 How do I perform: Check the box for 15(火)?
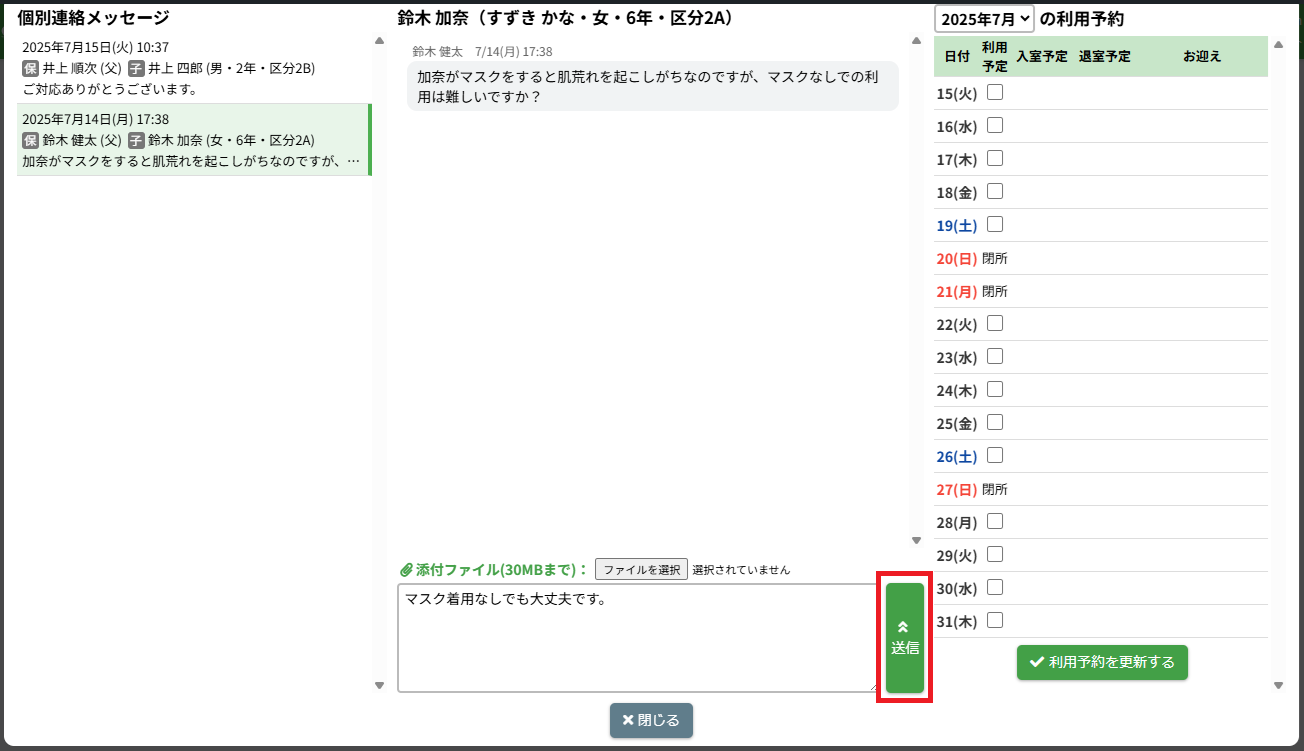pos(995,93)
